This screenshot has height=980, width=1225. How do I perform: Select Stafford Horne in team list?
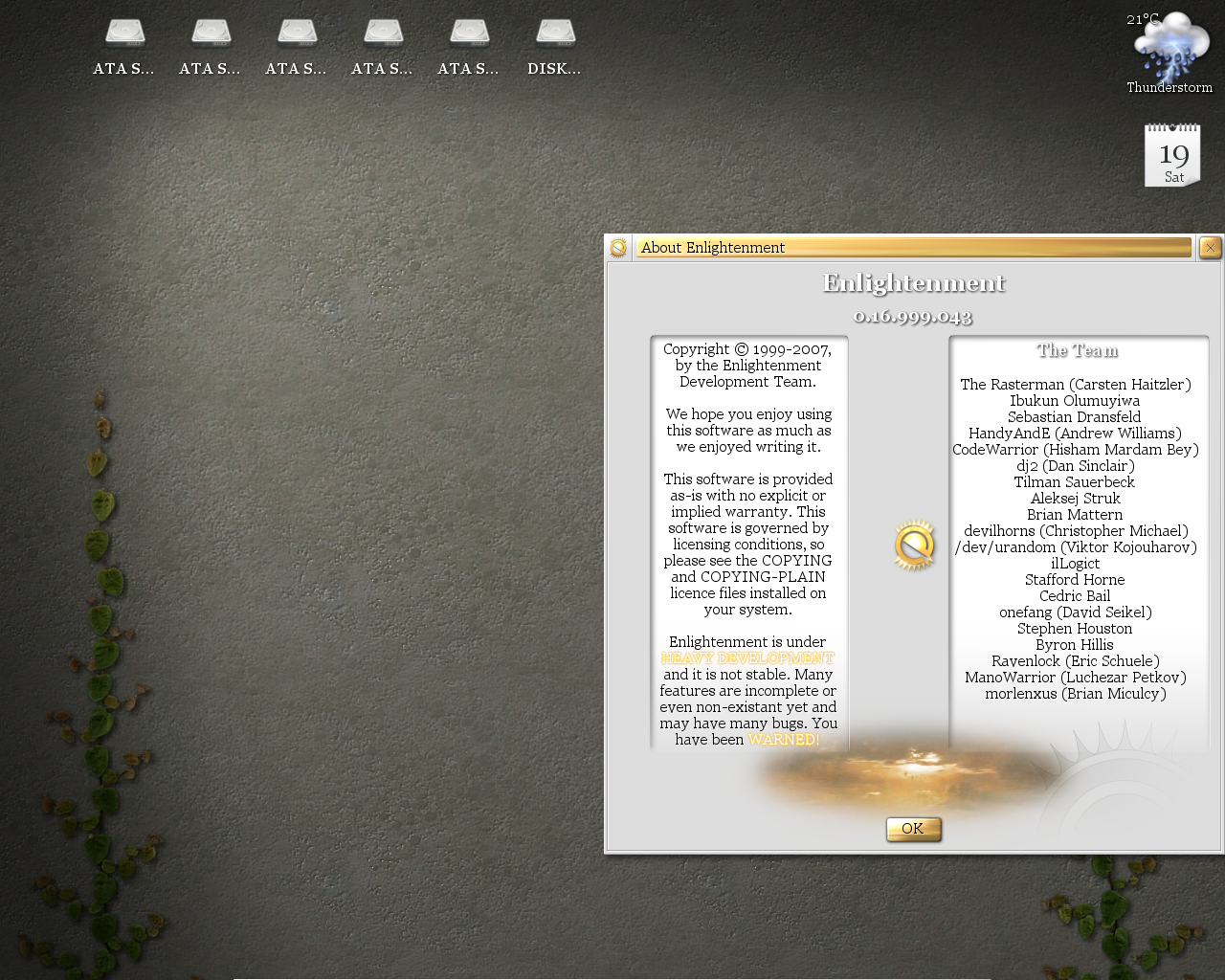click(1075, 580)
